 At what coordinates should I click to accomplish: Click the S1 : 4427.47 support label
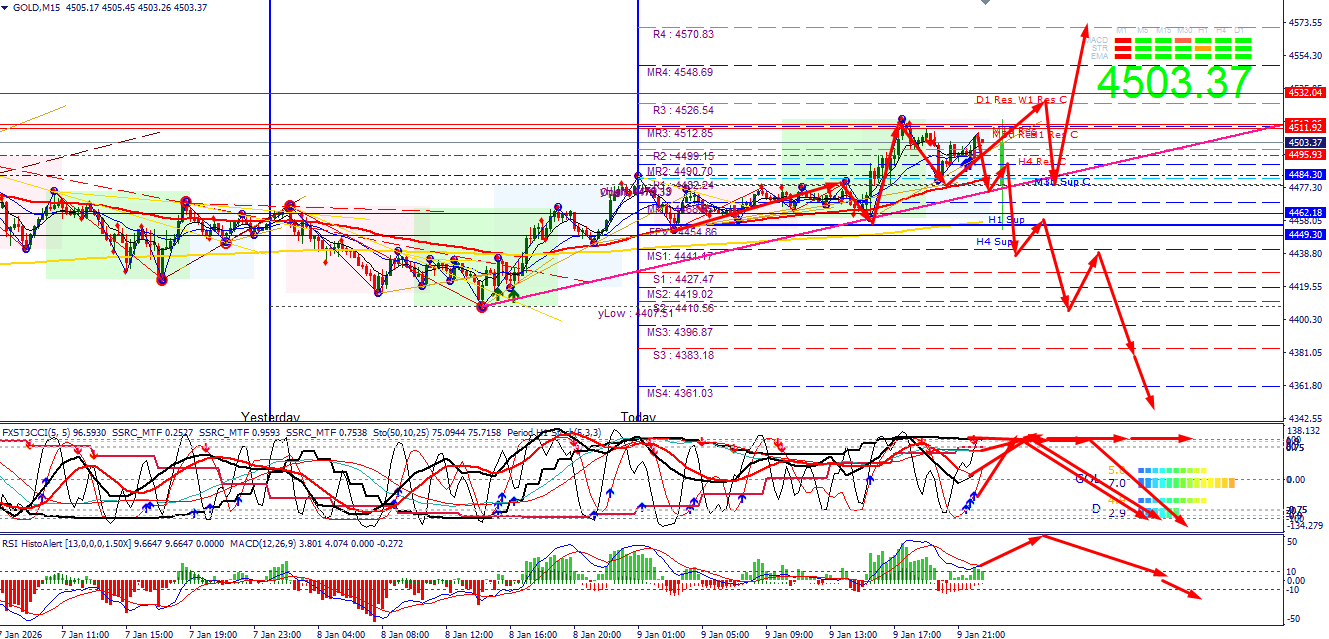tap(683, 279)
